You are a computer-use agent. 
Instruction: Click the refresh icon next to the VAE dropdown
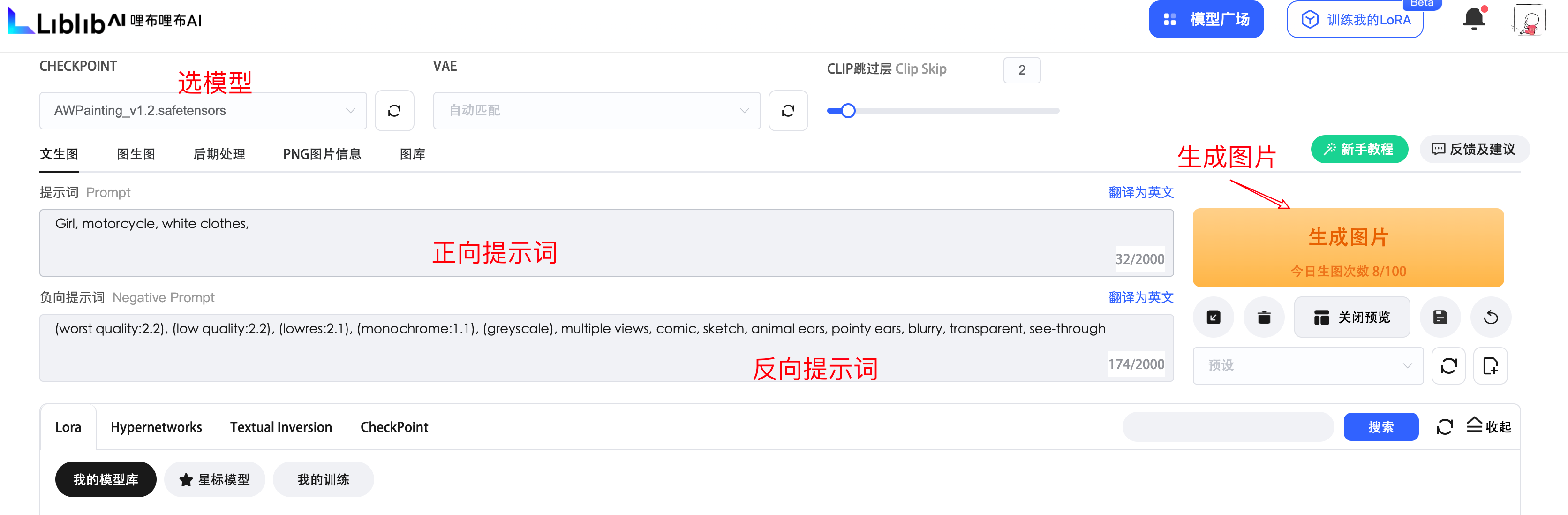tap(788, 111)
